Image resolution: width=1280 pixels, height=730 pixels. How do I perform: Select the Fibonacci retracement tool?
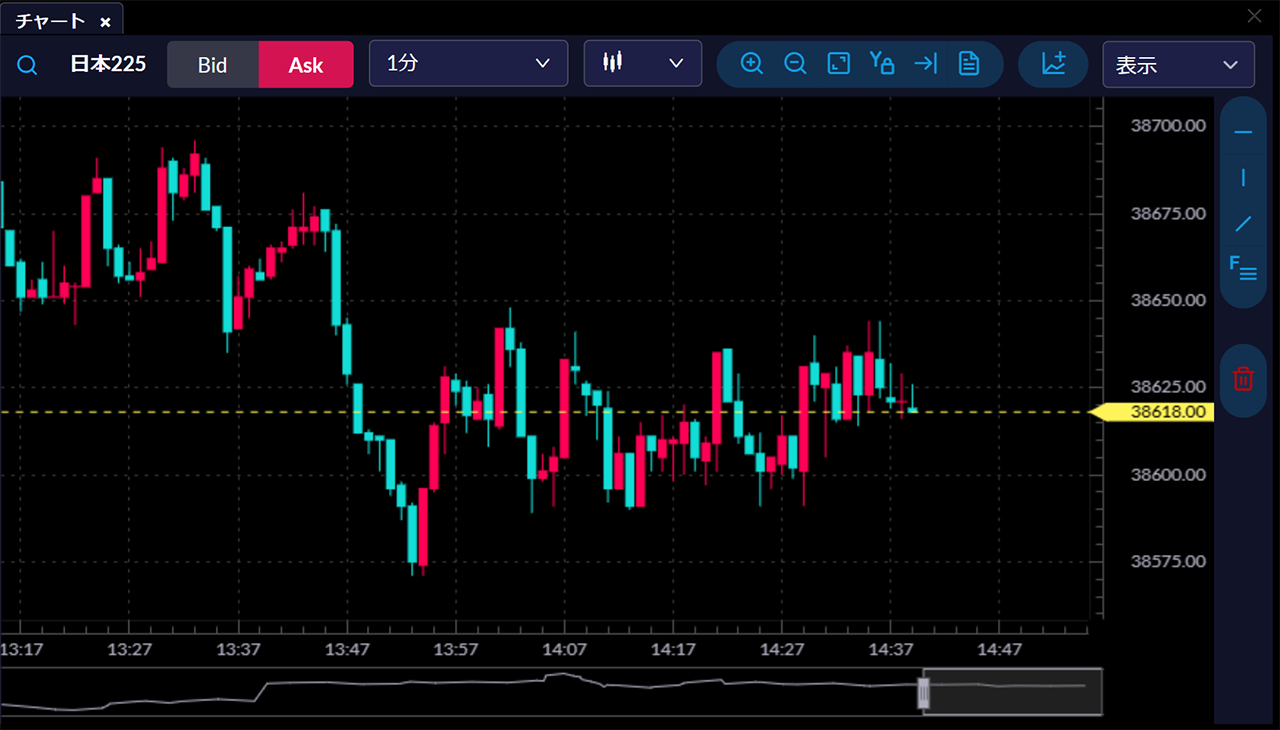pos(1243,268)
